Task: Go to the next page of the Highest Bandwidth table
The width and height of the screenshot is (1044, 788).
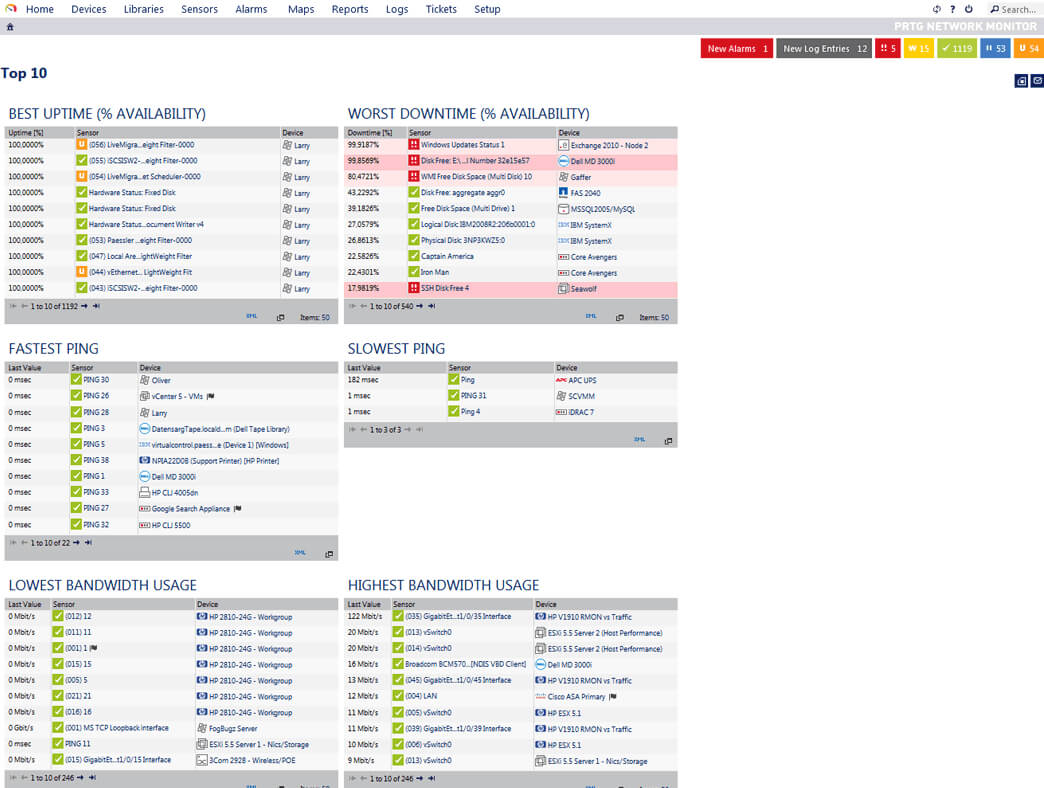Action: 420,778
